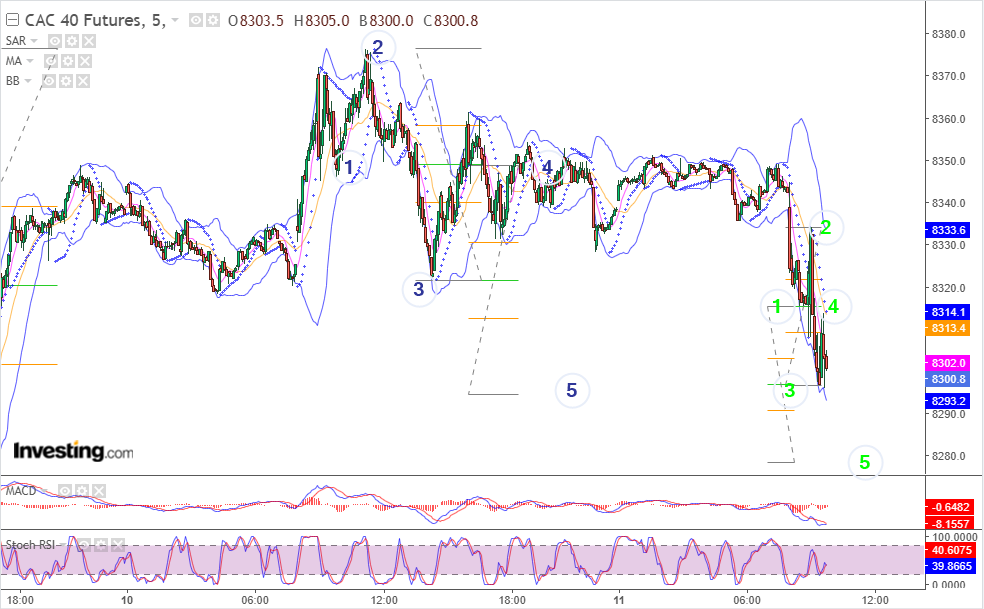Click the MACD indicator label
The height and width of the screenshot is (609, 984).
pyautogui.click(x=21, y=491)
